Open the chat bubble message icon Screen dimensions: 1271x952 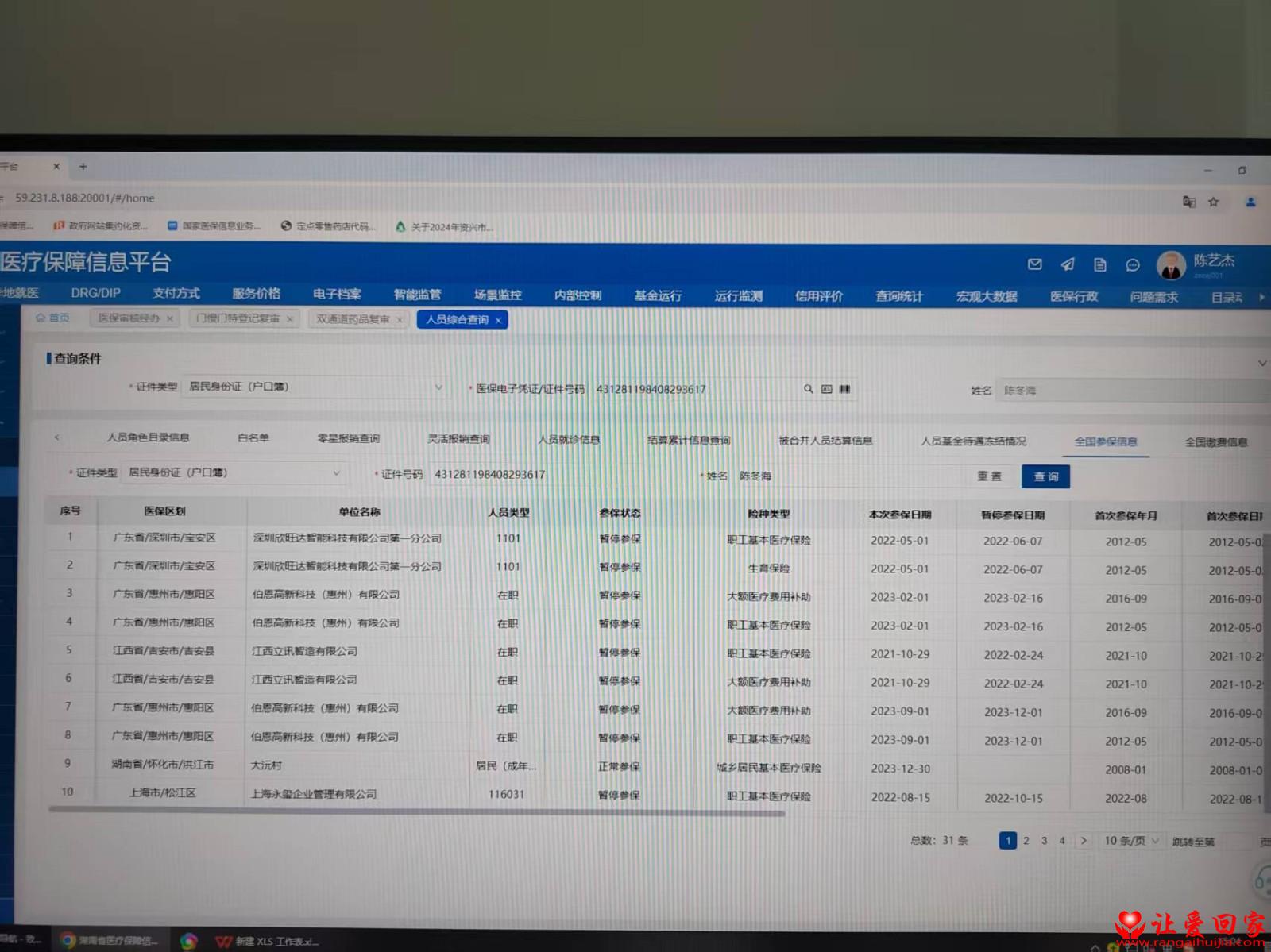coord(1133,265)
